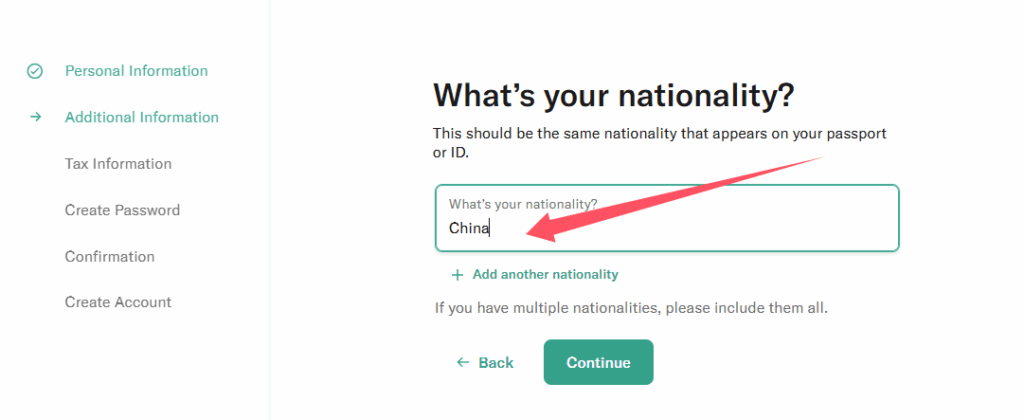Click the small label inside nationality field

(523, 204)
